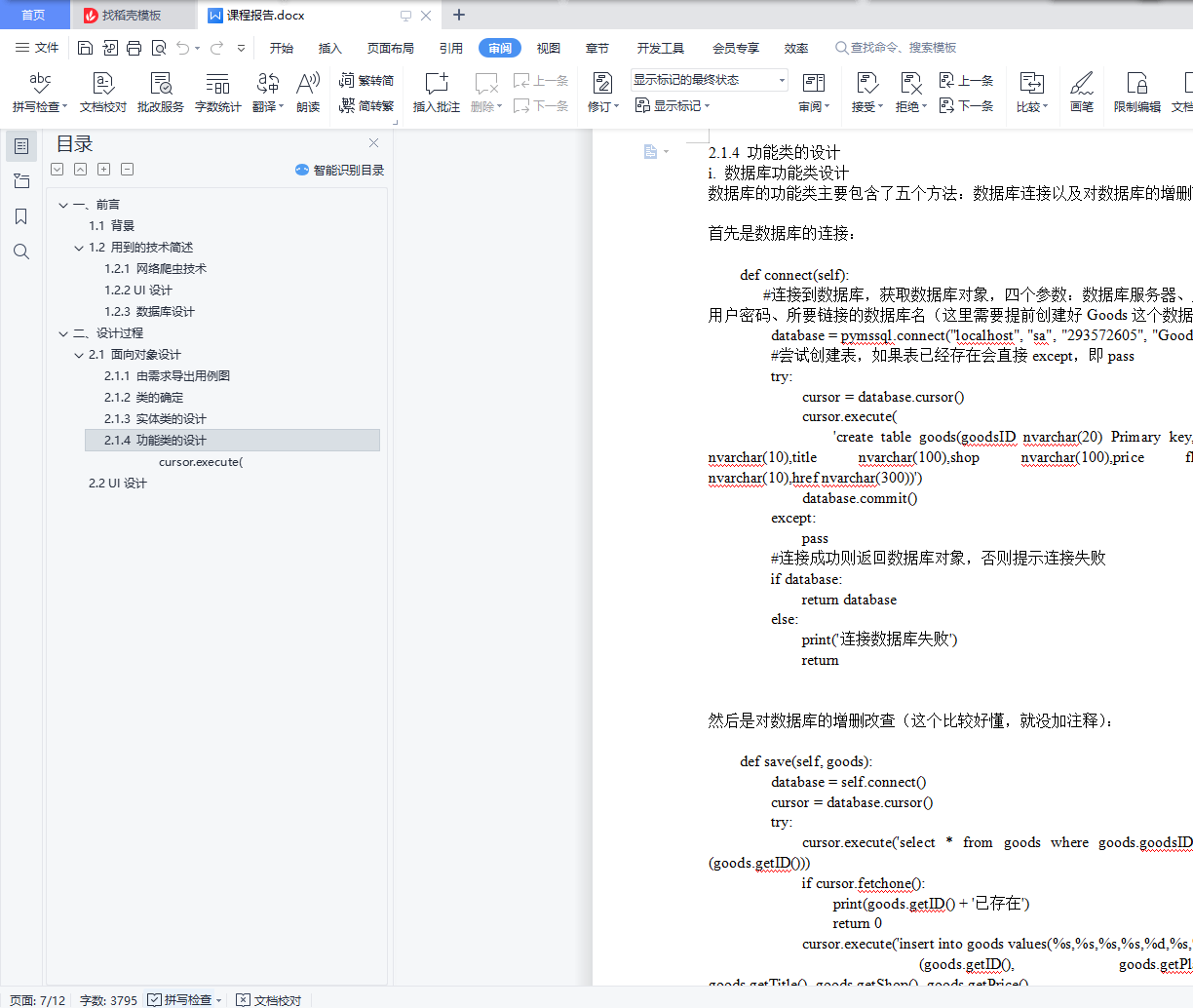1193x1008 pixels.
Task: Open 批改服务 correction service
Action: point(161,93)
